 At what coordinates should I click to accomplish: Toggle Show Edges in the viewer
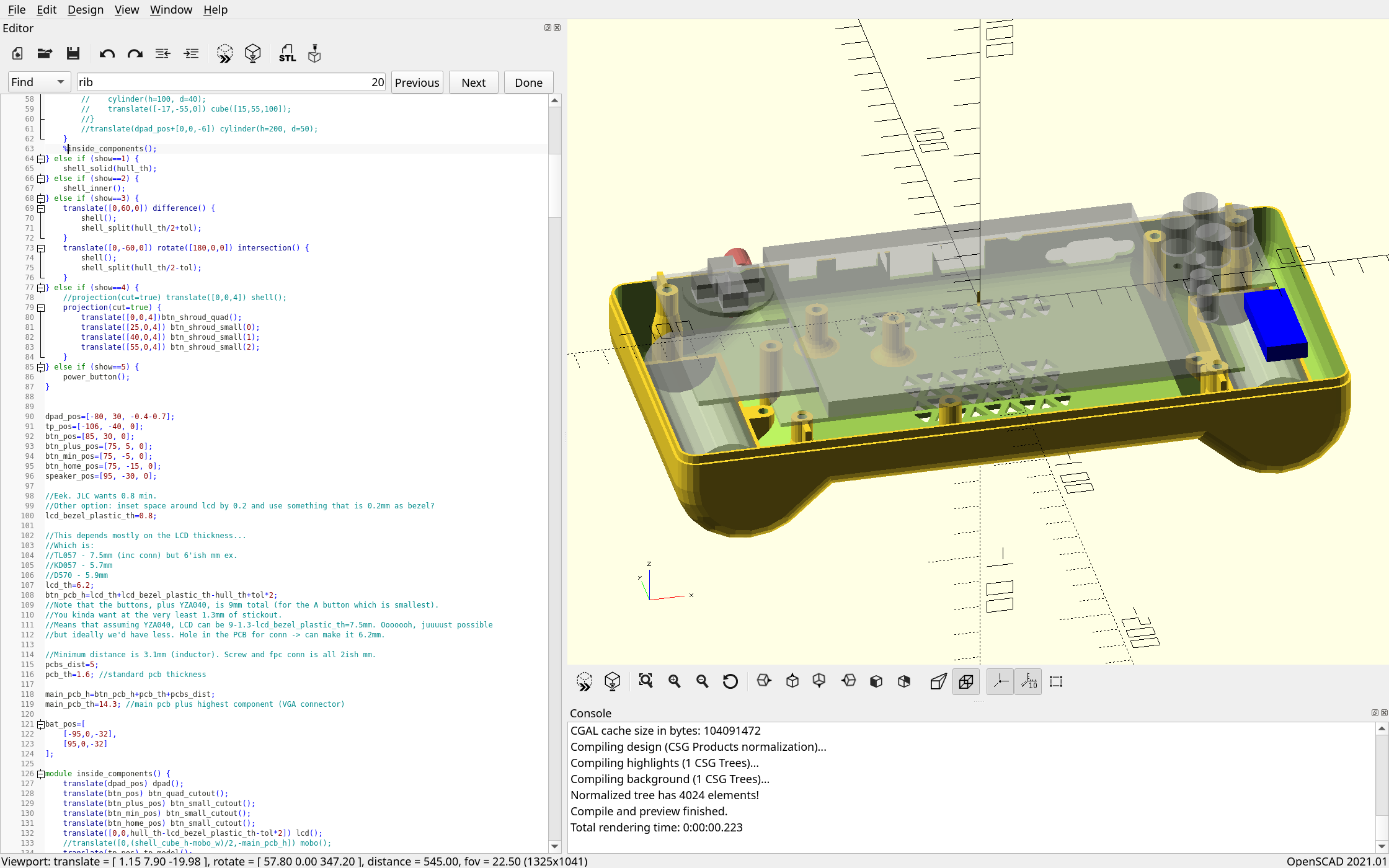click(x=1056, y=681)
